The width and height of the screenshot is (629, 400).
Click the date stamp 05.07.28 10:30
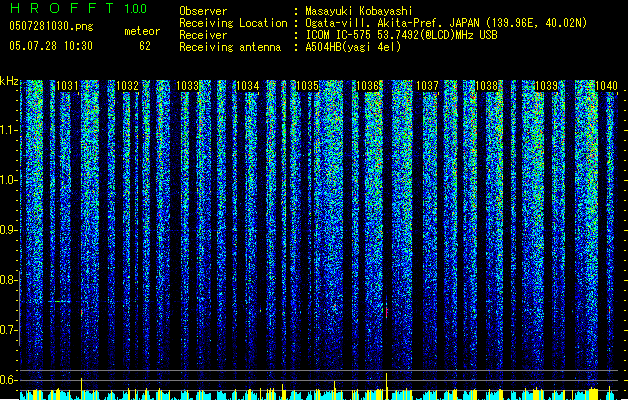pos(51,46)
